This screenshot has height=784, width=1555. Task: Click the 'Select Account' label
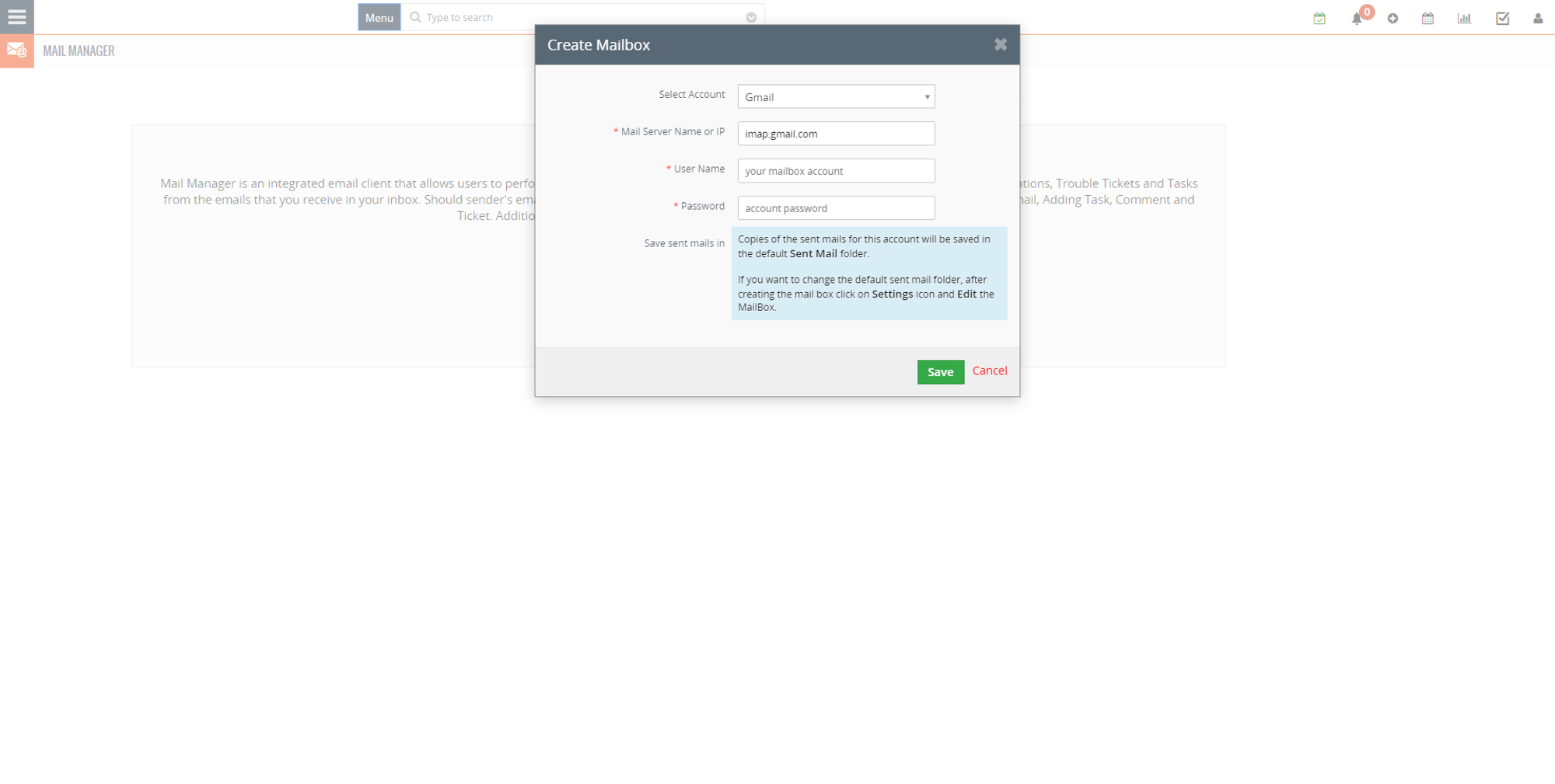coord(691,94)
